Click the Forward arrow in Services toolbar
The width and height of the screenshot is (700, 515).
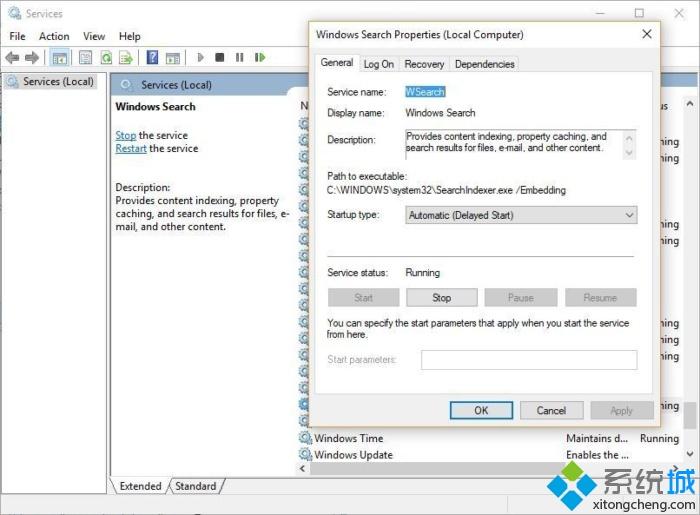[x=32, y=58]
